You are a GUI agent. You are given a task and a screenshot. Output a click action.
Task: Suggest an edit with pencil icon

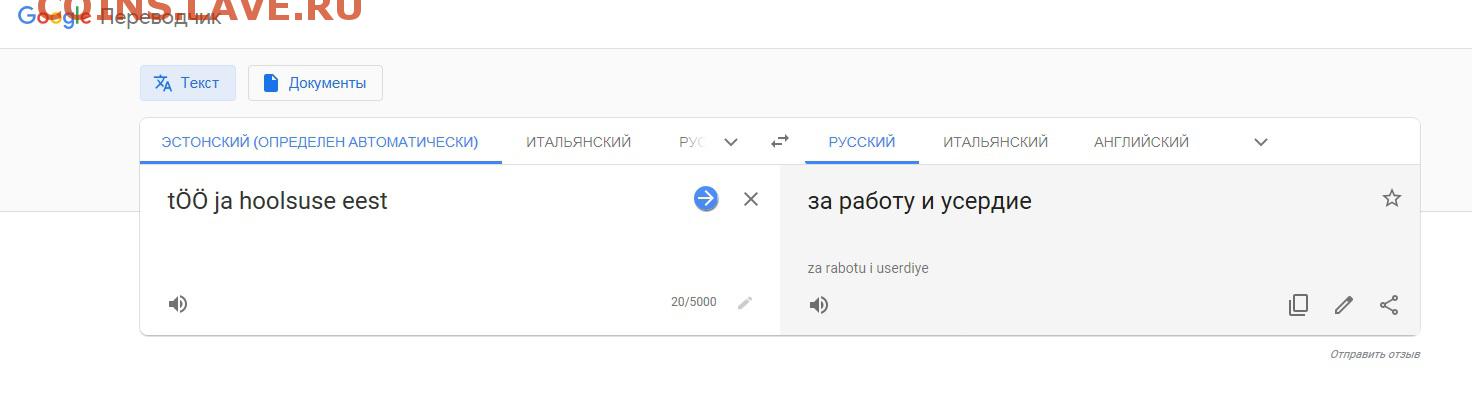[x=1344, y=305]
